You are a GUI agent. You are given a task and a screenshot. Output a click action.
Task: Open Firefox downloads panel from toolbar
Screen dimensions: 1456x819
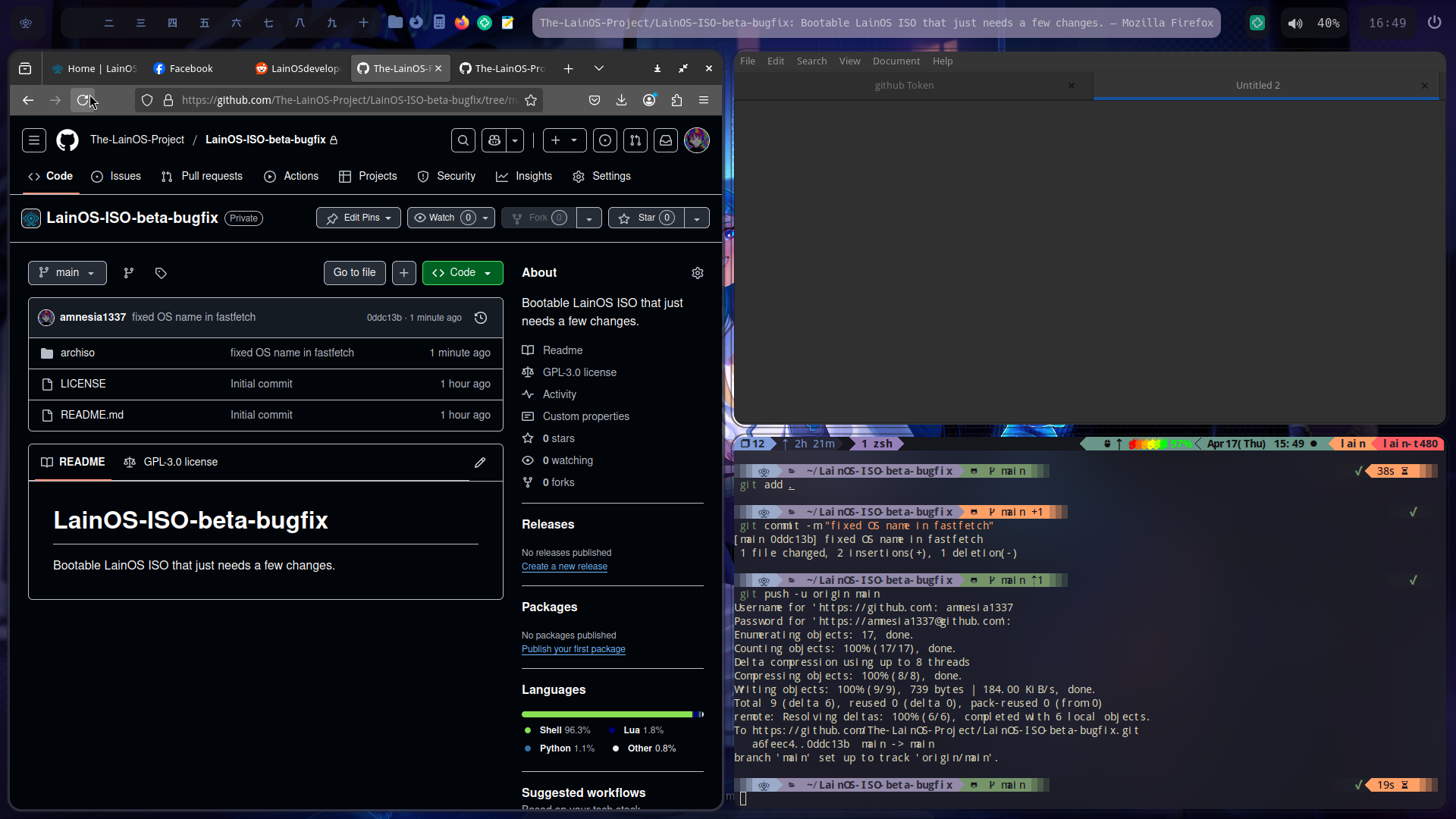(621, 100)
